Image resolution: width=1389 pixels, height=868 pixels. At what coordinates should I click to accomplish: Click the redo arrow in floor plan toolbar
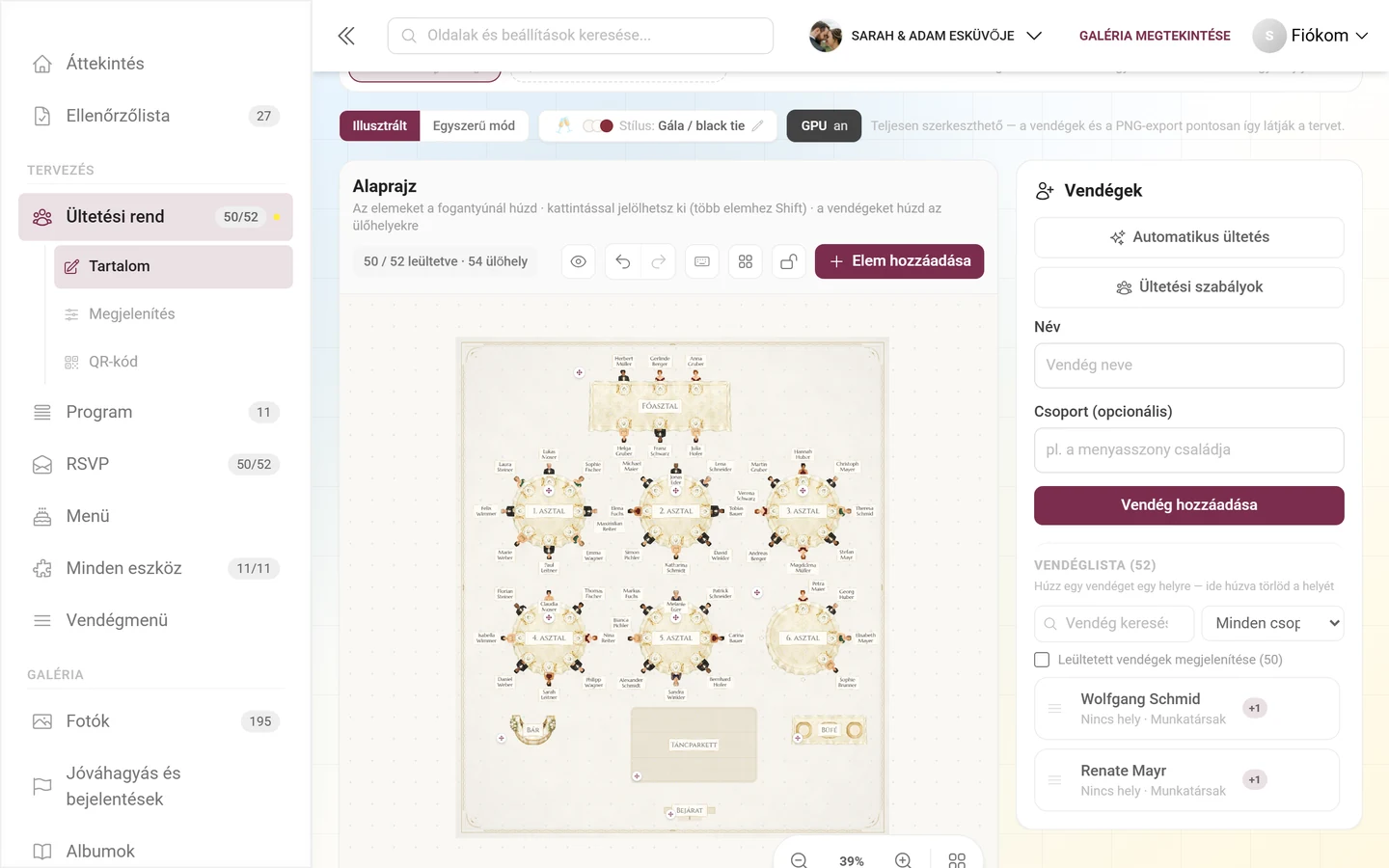pyautogui.click(x=659, y=261)
